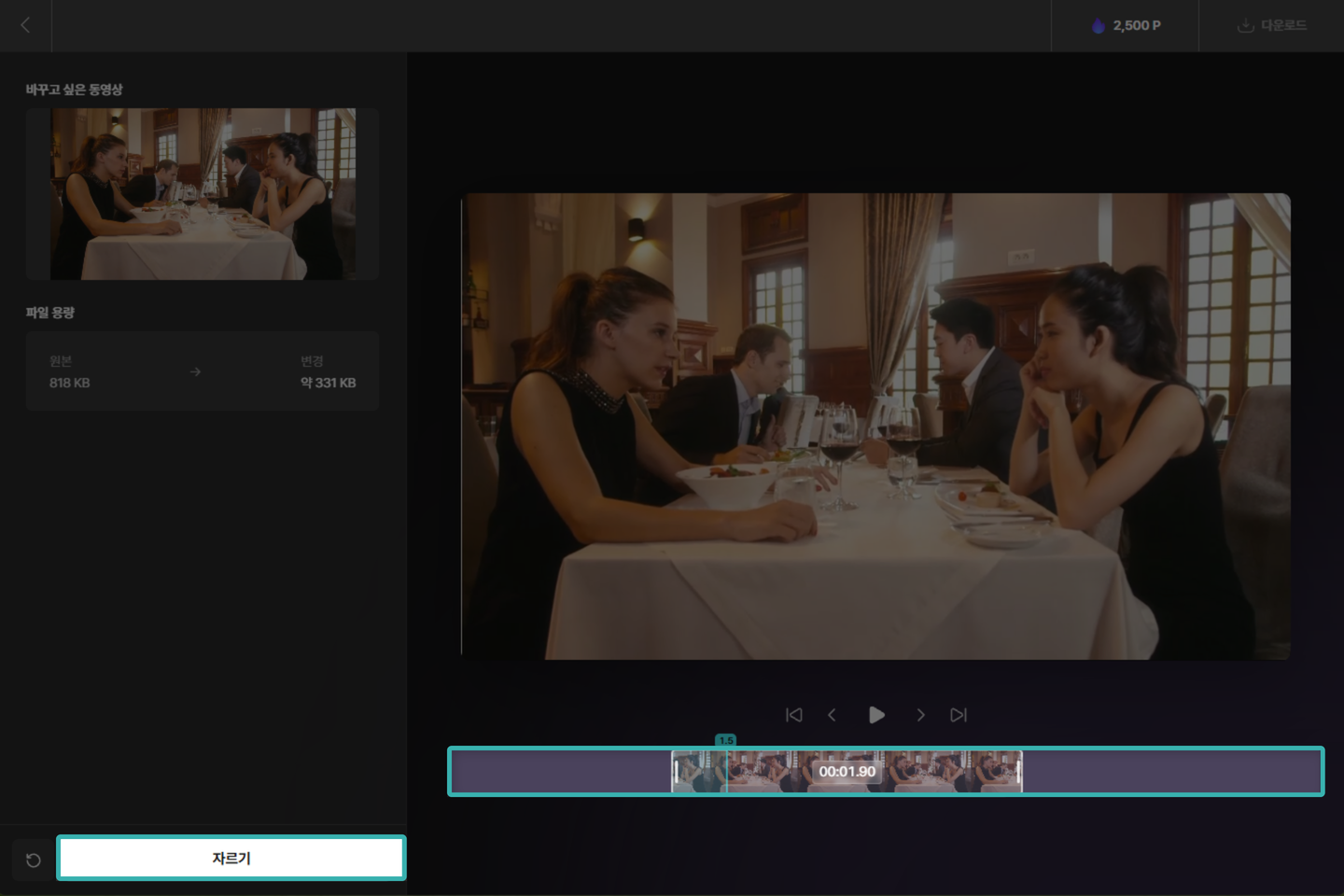Jump to the start of the clip
Image resolution: width=1344 pixels, height=896 pixels.
tap(794, 715)
